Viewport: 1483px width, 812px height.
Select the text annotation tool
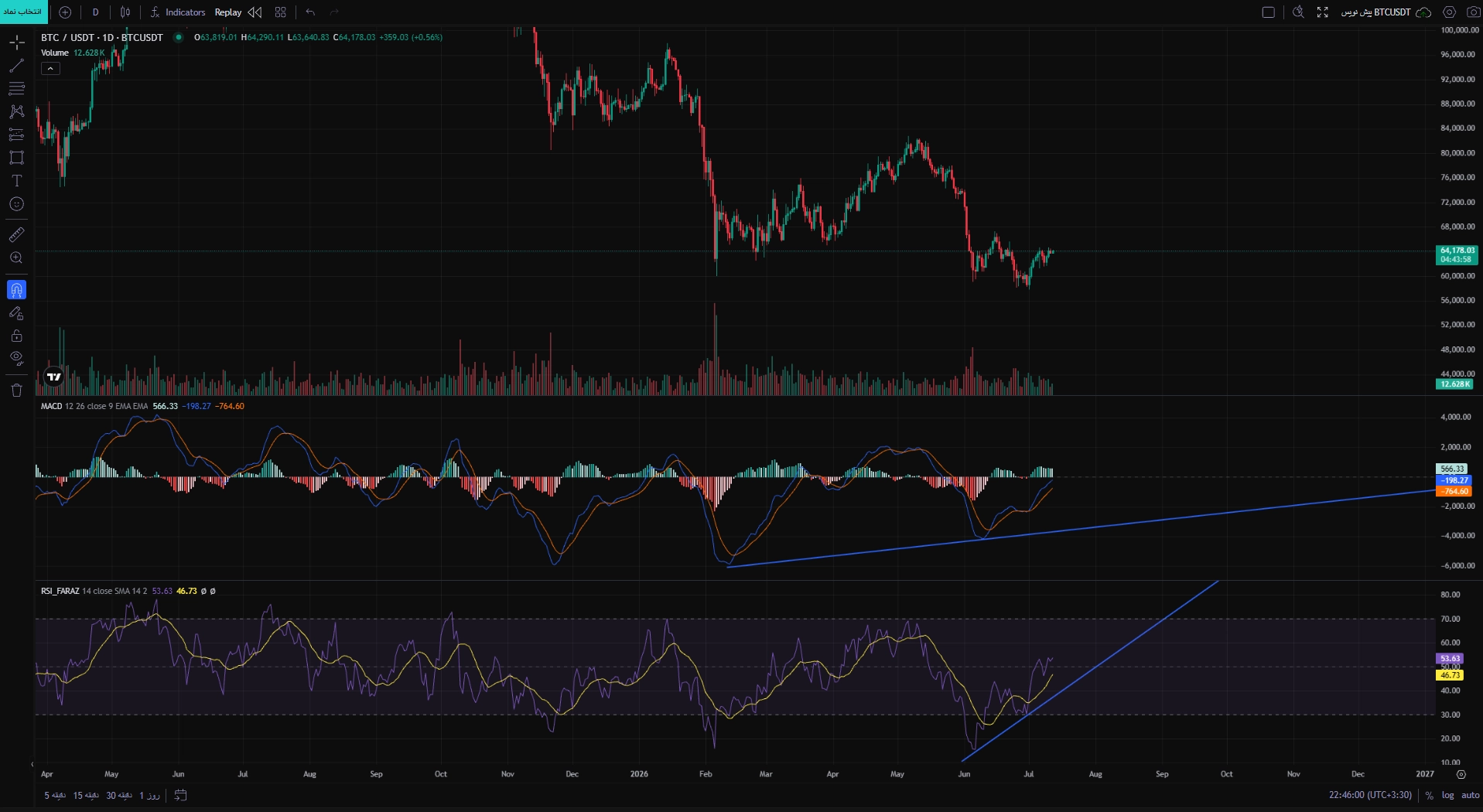tap(16, 181)
